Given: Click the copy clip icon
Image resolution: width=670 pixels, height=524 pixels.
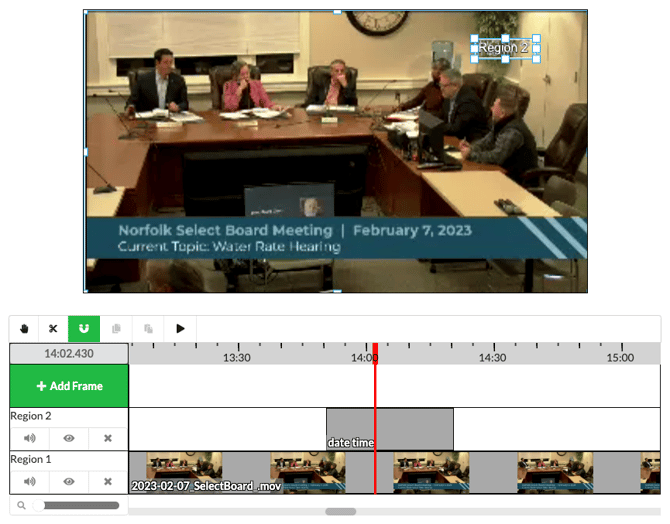Looking at the screenshot, I should 117,328.
